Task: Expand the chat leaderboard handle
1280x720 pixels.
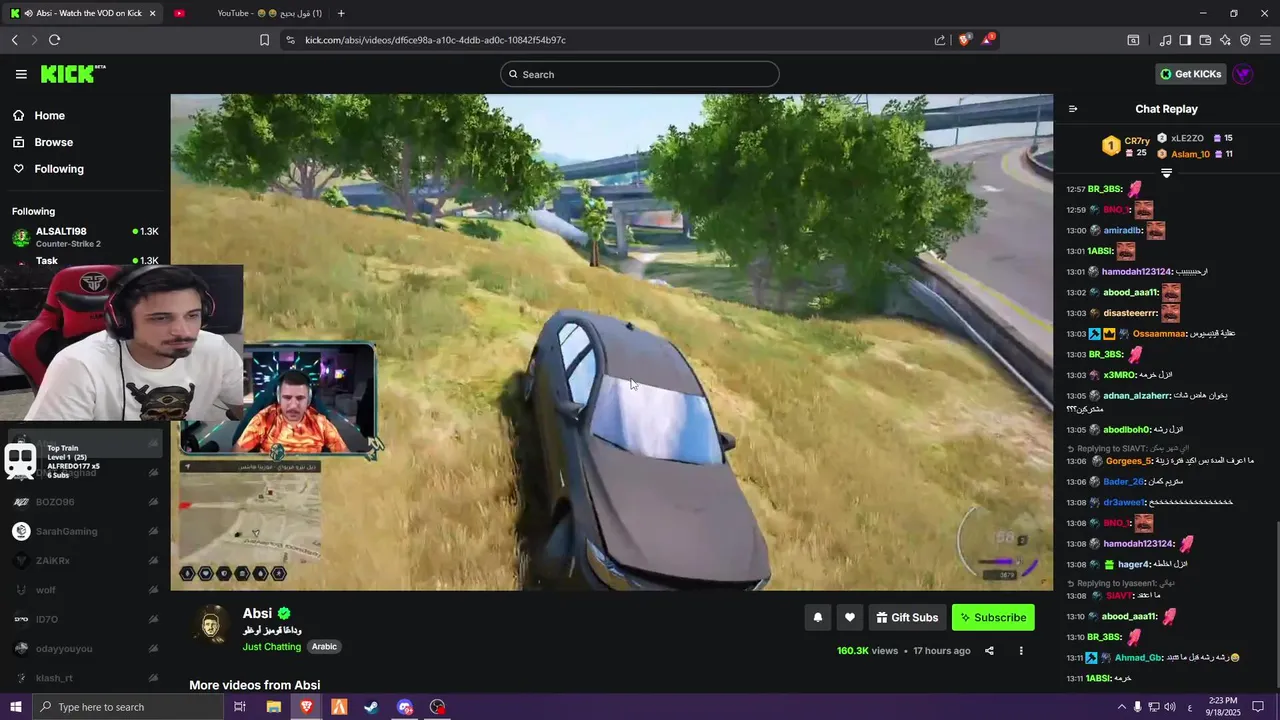Action: (1166, 173)
